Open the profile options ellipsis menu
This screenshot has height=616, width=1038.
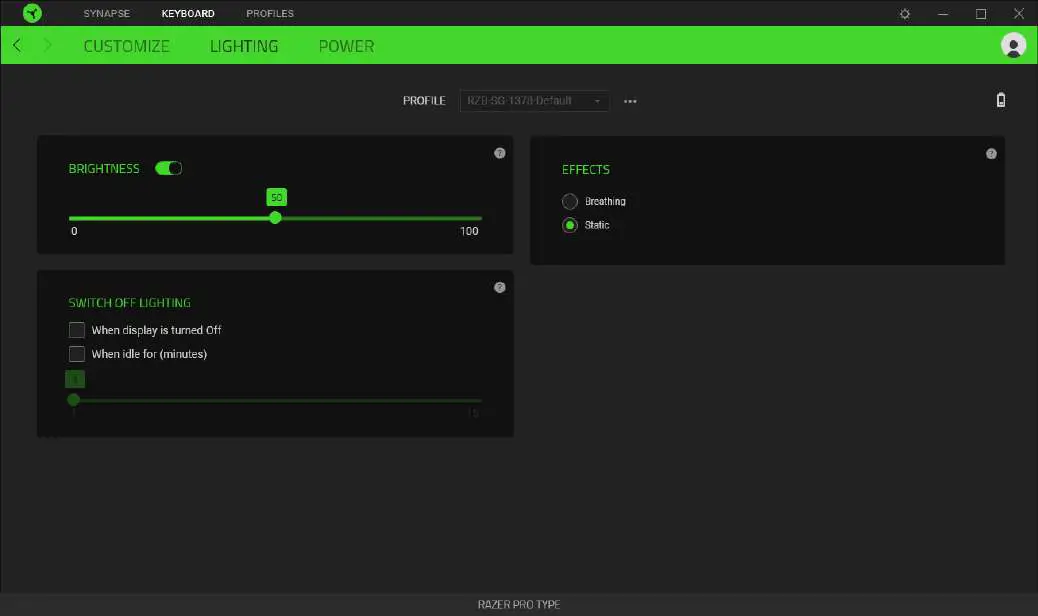pos(630,101)
